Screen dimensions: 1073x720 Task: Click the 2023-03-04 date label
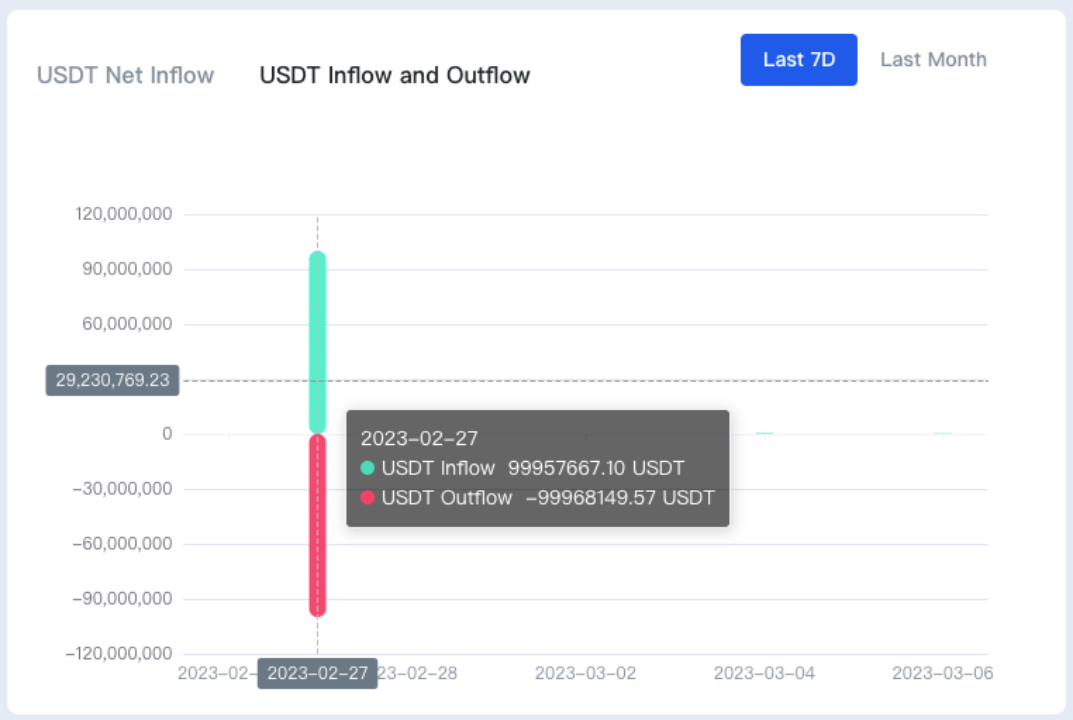(x=764, y=673)
